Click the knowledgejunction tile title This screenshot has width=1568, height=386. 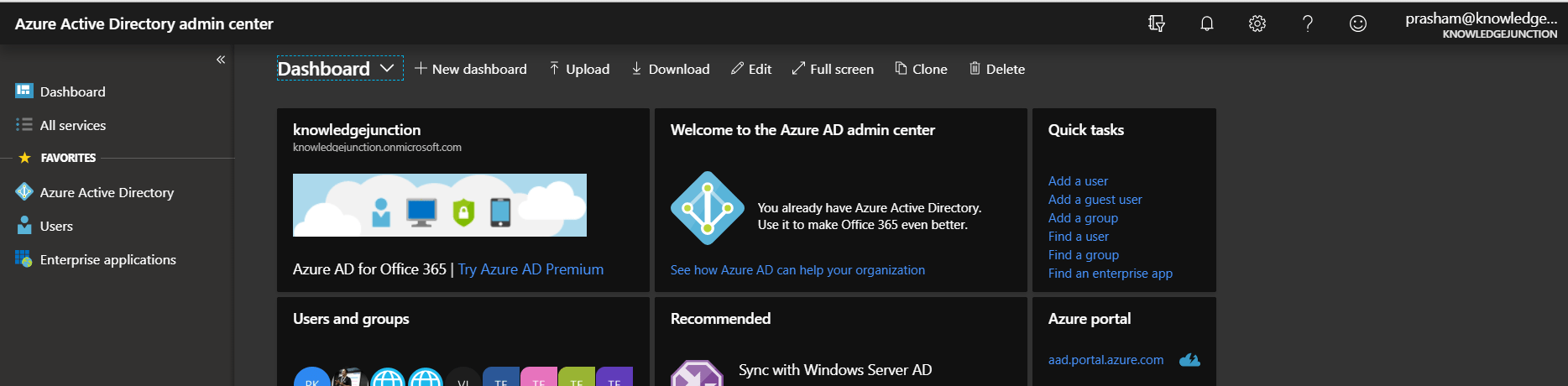357,130
